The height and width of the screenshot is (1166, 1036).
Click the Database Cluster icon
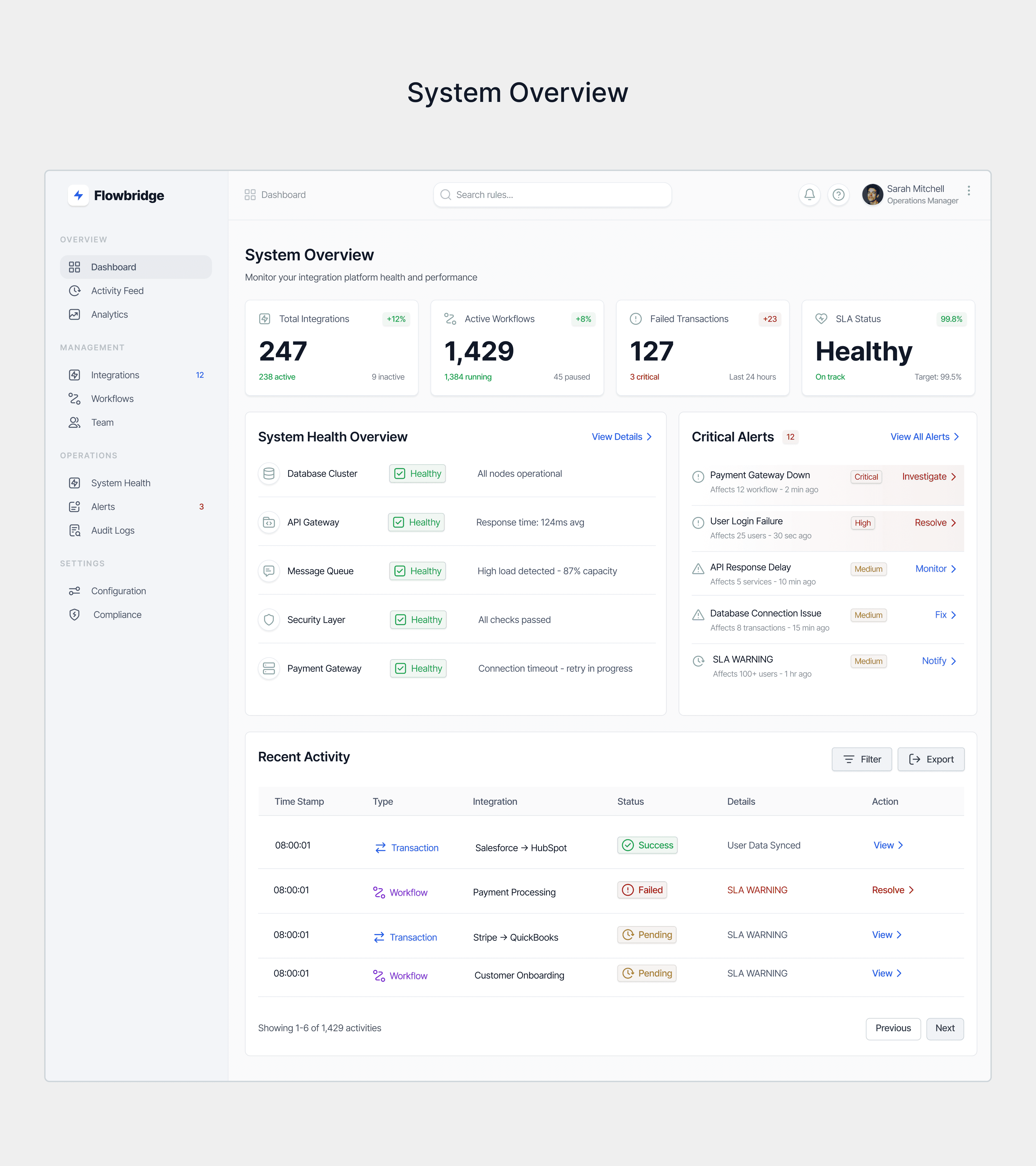269,473
